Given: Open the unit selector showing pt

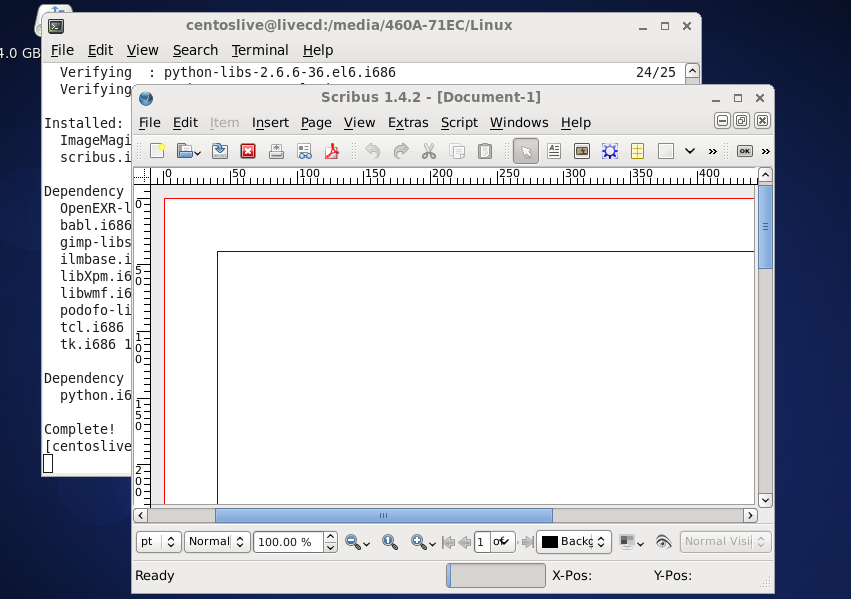Looking at the screenshot, I should (x=158, y=541).
